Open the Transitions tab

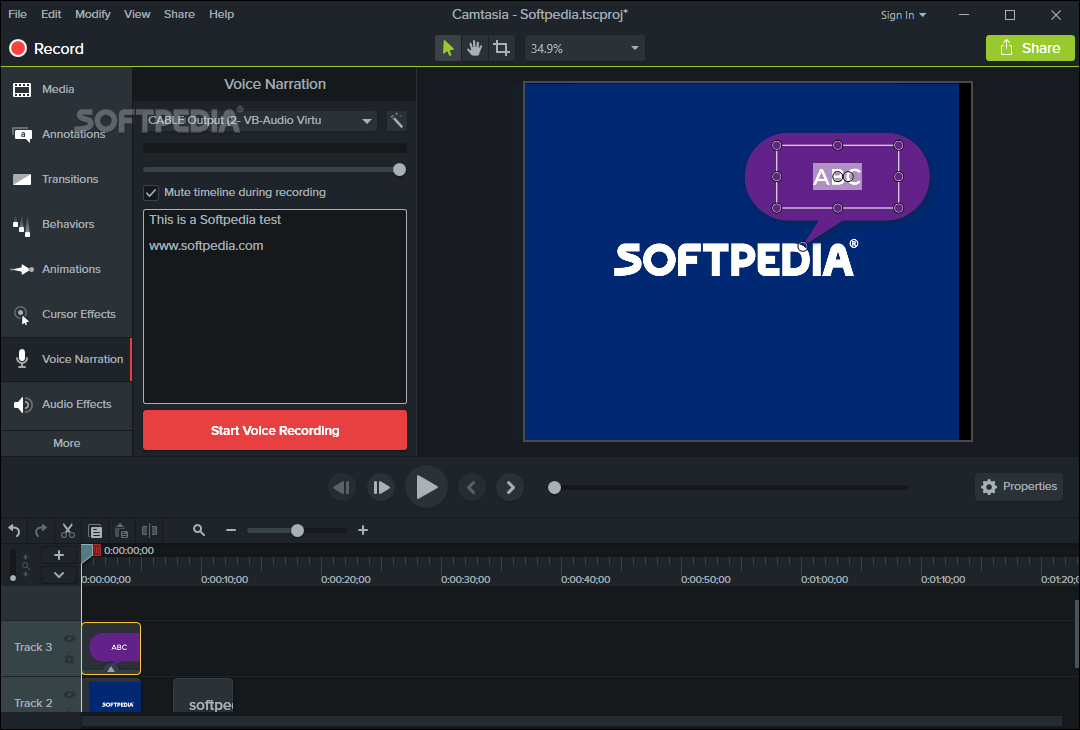click(66, 179)
